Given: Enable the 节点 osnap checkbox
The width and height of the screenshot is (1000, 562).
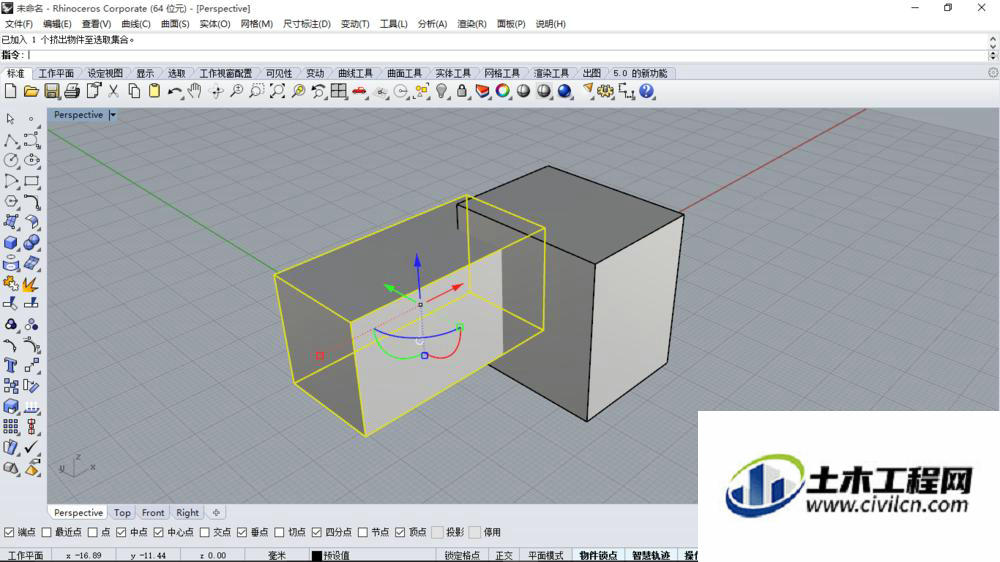Looking at the screenshot, I should 363,532.
